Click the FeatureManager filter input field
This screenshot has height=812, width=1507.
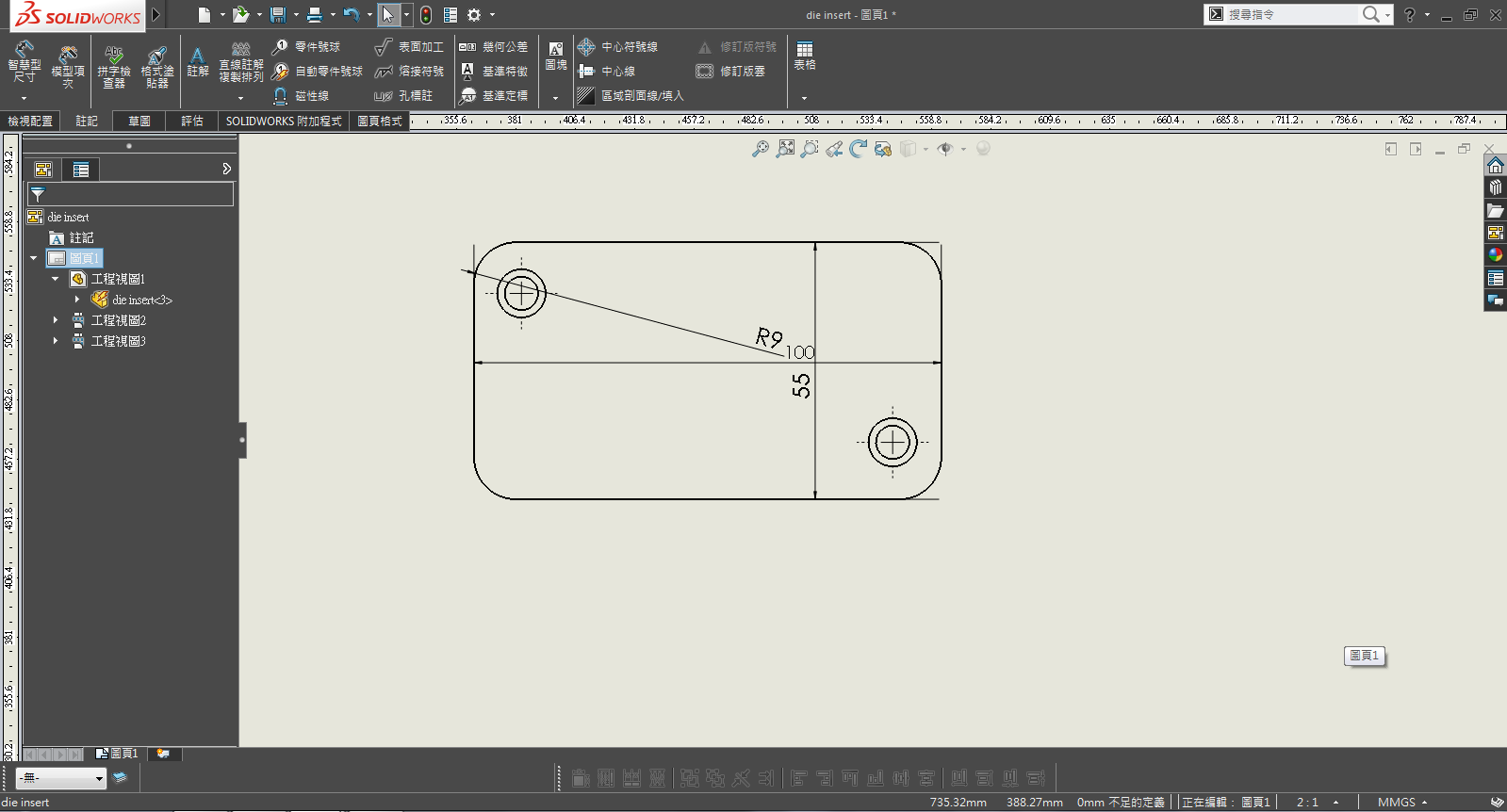(x=131, y=194)
